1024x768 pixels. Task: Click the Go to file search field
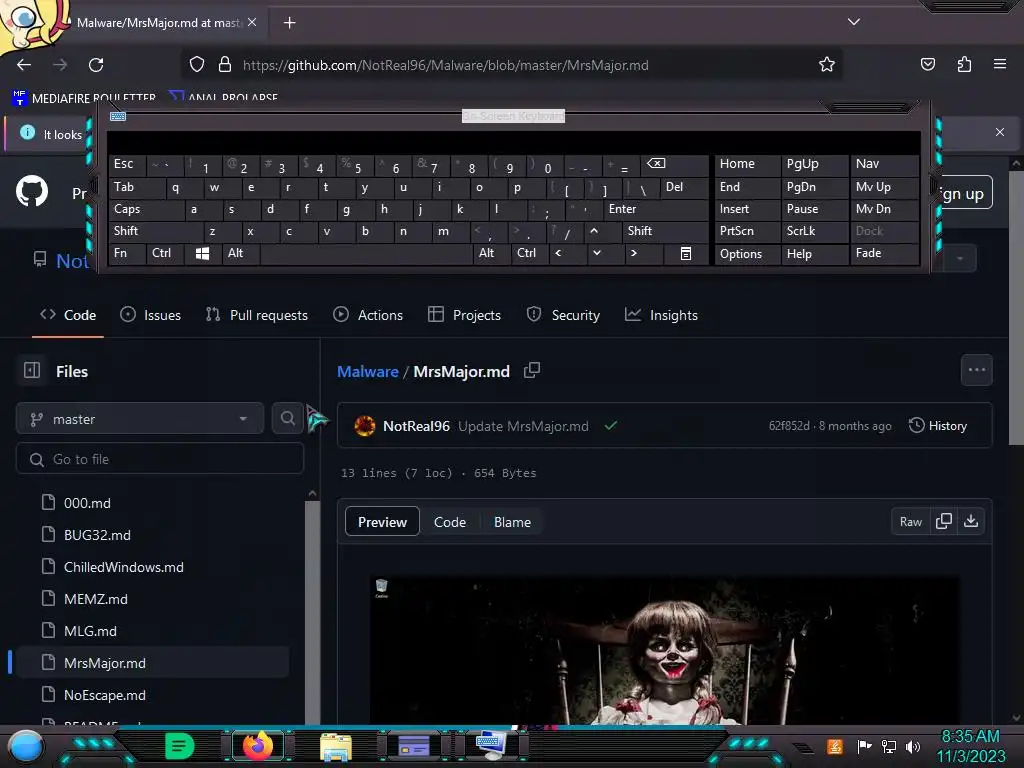(x=160, y=459)
